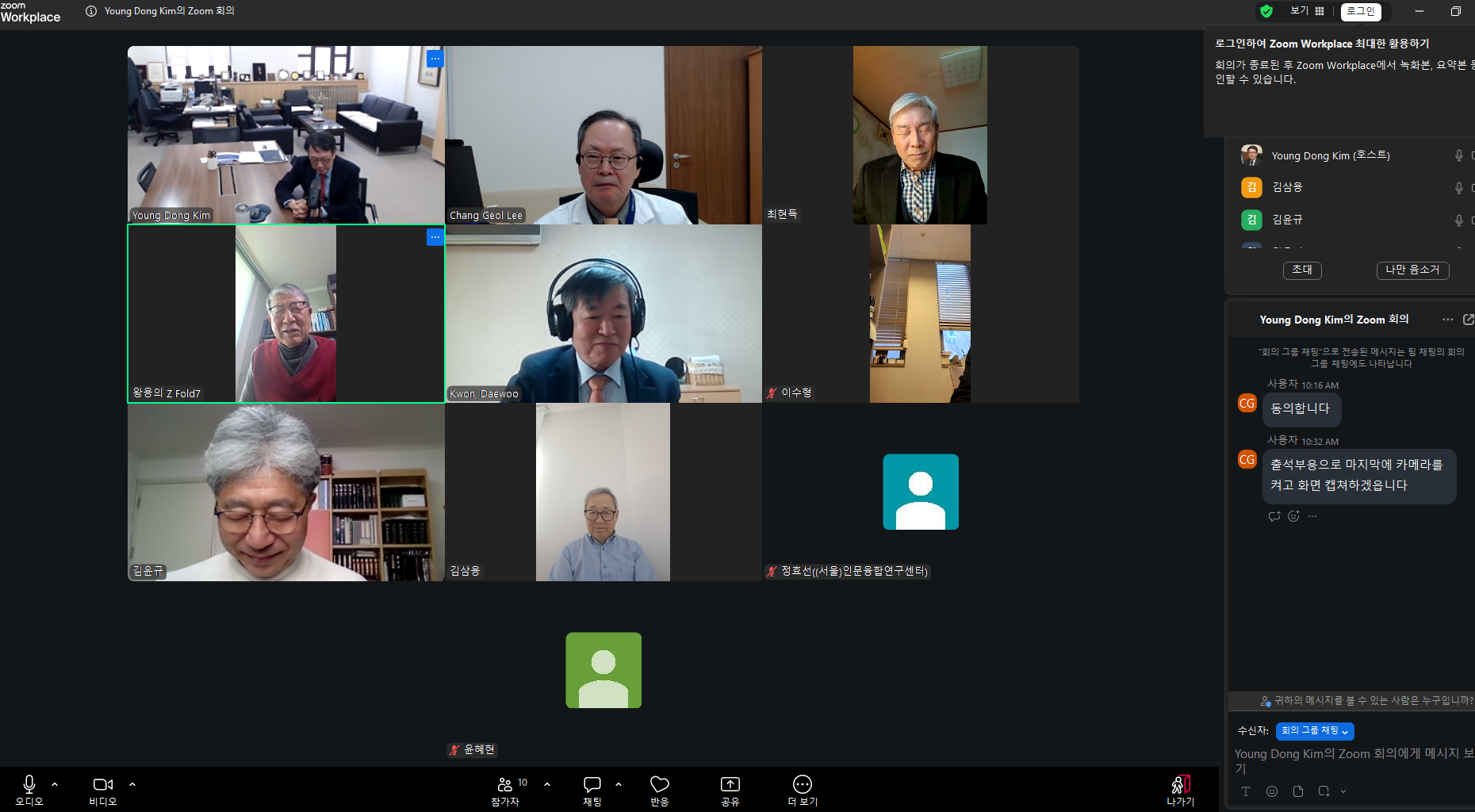
Task: Pop out the chat panel window
Action: coord(1468,320)
